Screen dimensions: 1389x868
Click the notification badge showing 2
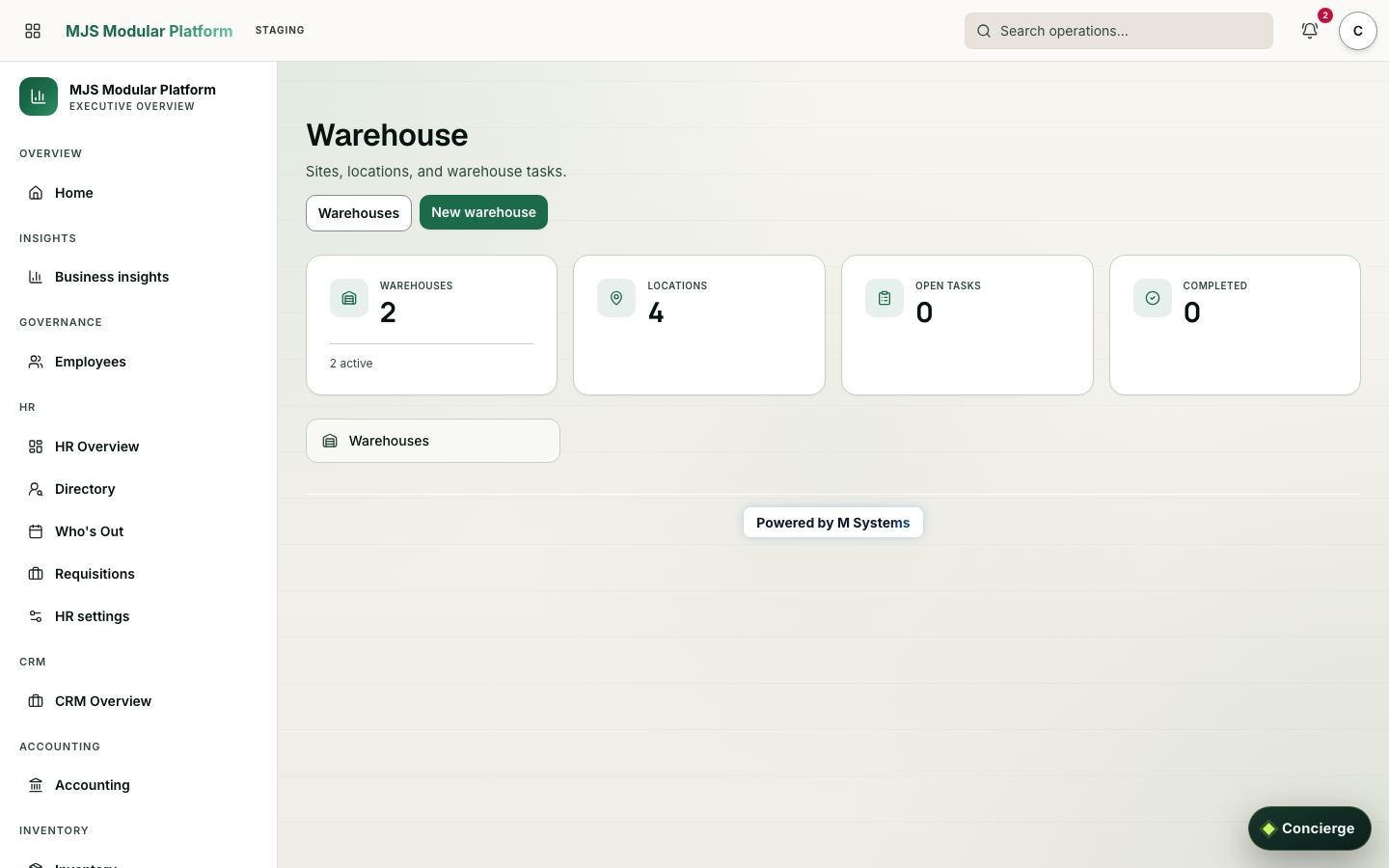click(x=1325, y=15)
